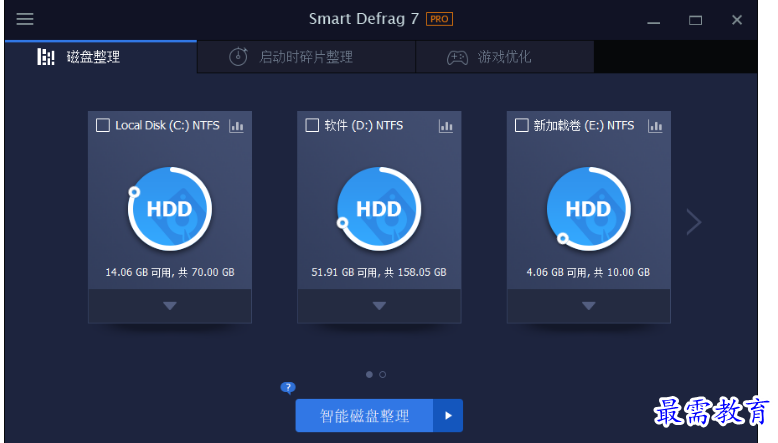
Task: Open the 启动时碎片整理 tab
Action: [x=306, y=57]
